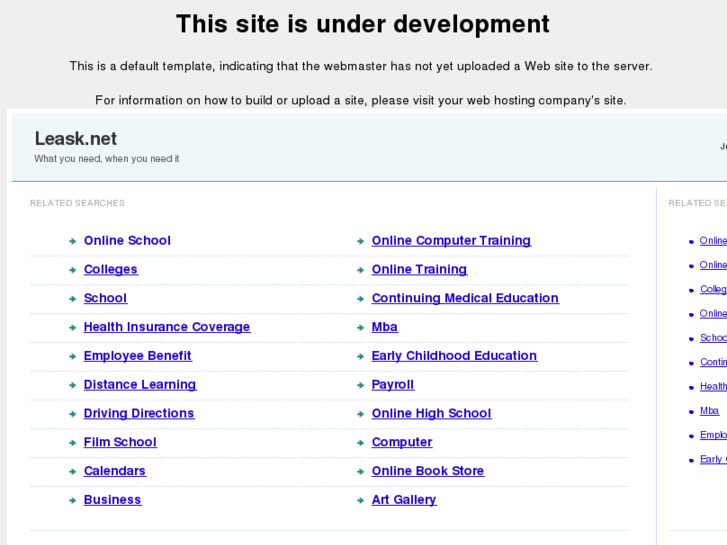
Task: Open the School link in main list
Action: [105, 298]
